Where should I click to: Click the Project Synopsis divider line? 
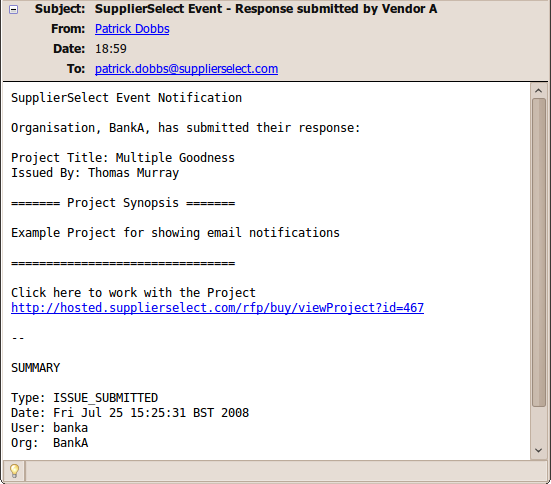point(123,203)
